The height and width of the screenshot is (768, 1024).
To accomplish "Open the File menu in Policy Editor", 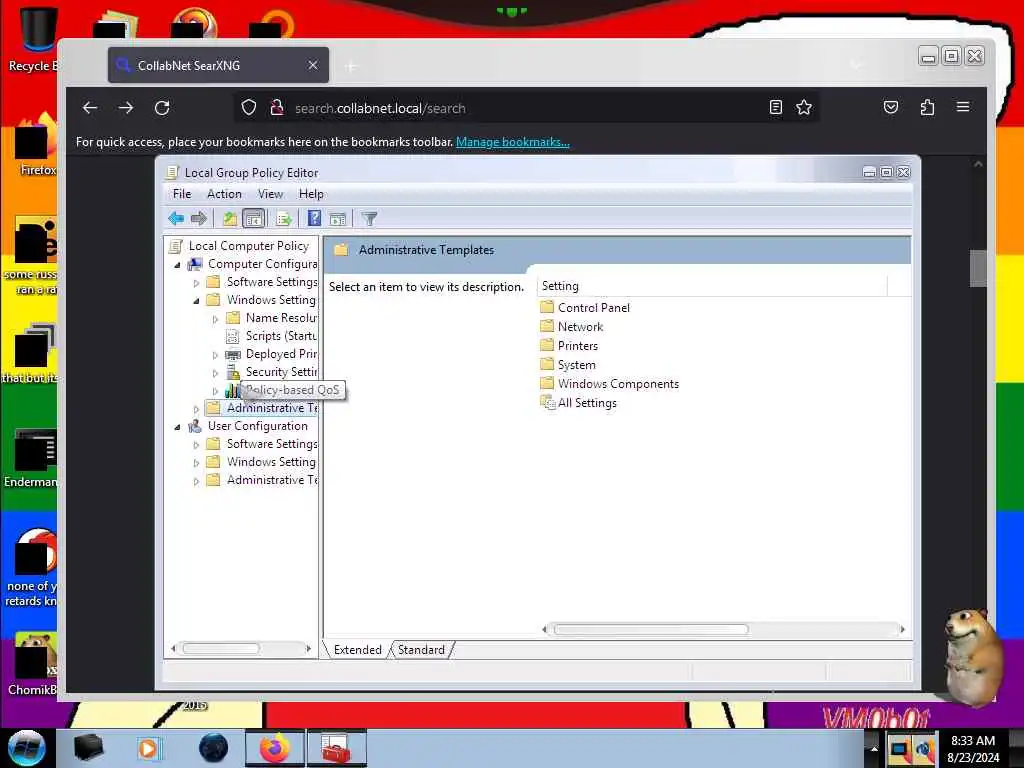I will (182, 194).
